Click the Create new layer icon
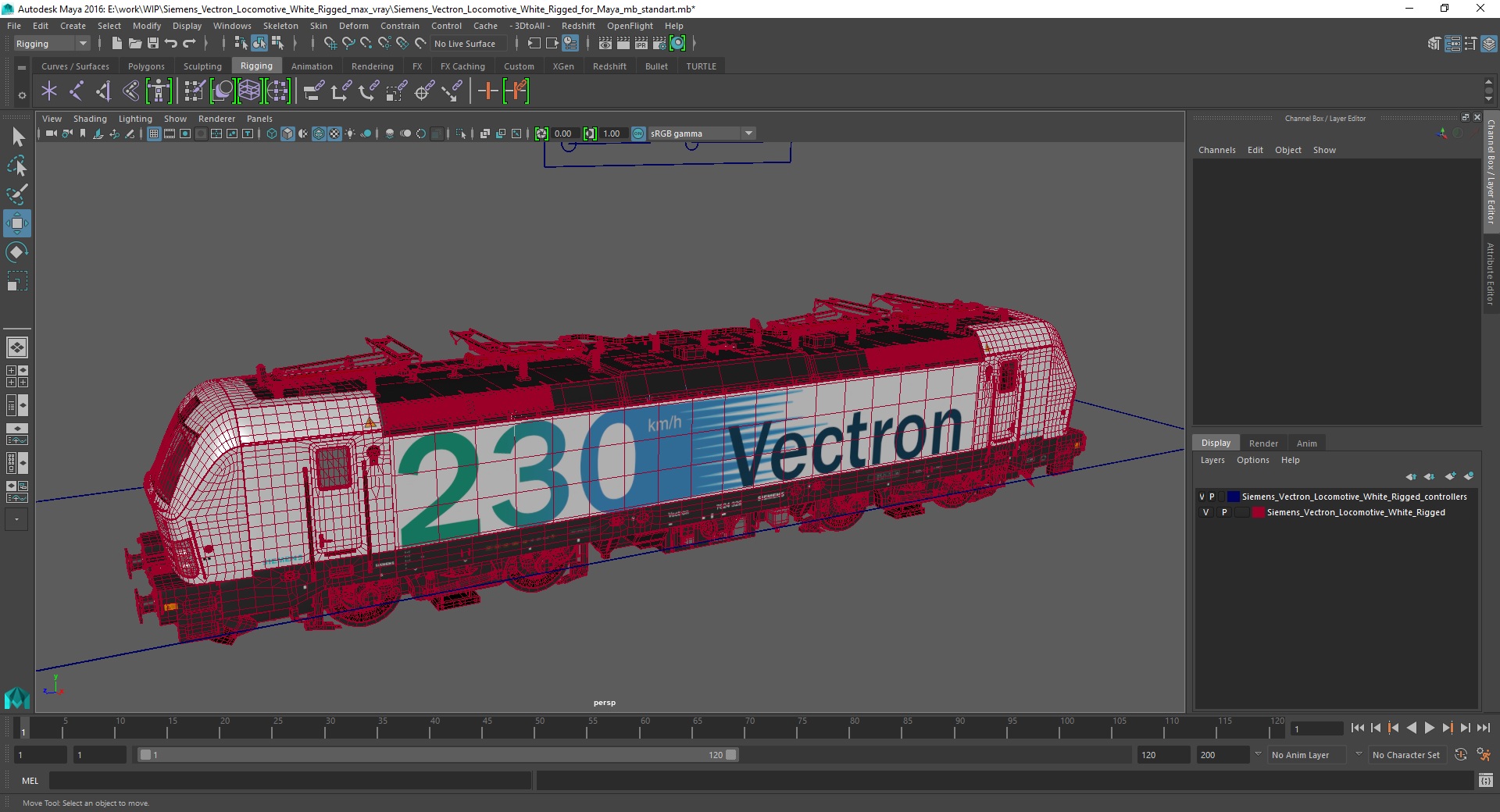The height and width of the screenshot is (812, 1500). point(1450,476)
